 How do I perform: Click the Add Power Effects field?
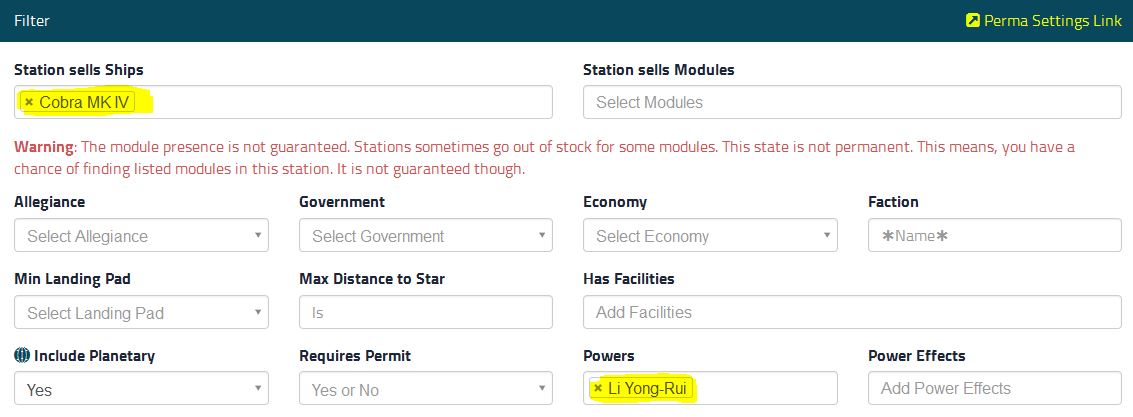pyautogui.click(x=995, y=389)
